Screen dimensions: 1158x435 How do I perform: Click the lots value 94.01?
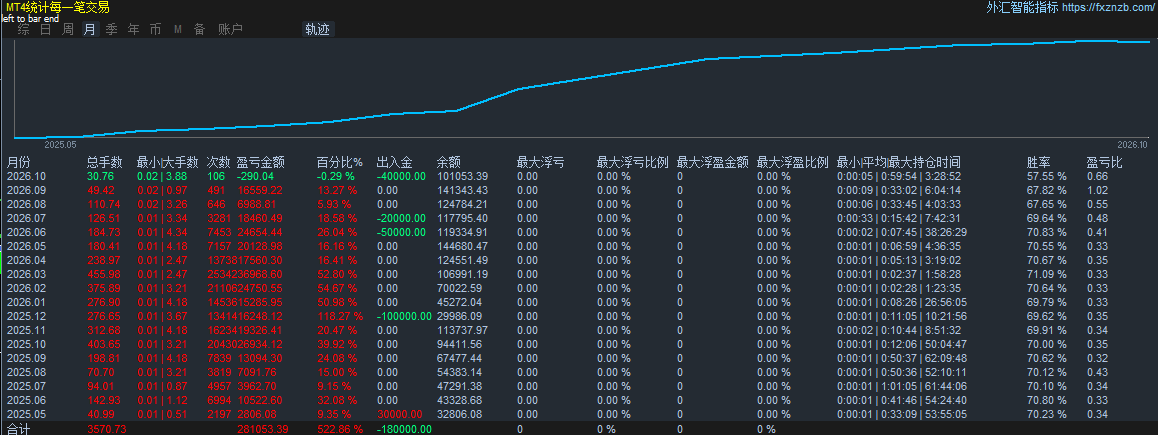tap(101, 386)
